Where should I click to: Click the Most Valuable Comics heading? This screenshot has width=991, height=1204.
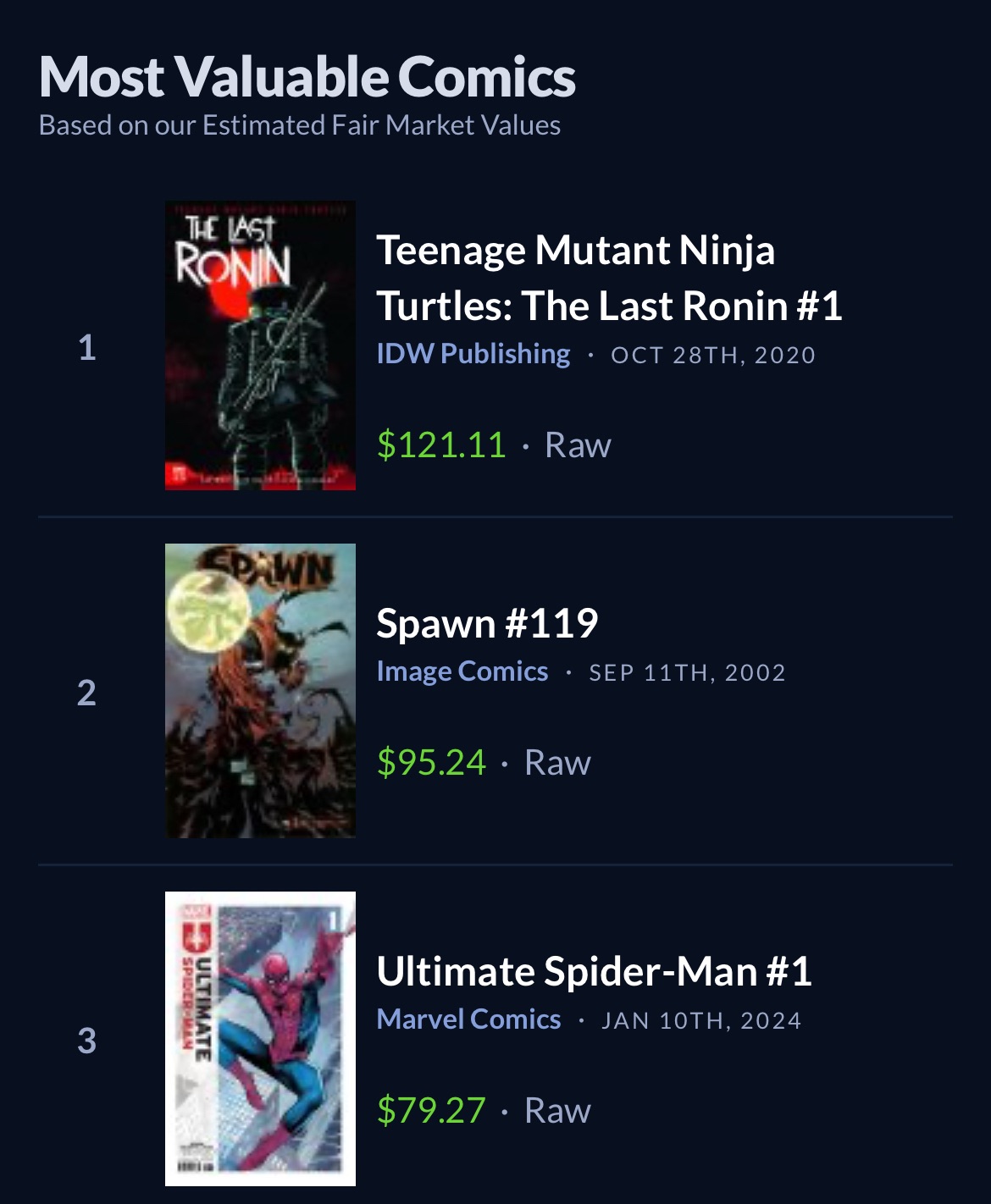pos(307,77)
